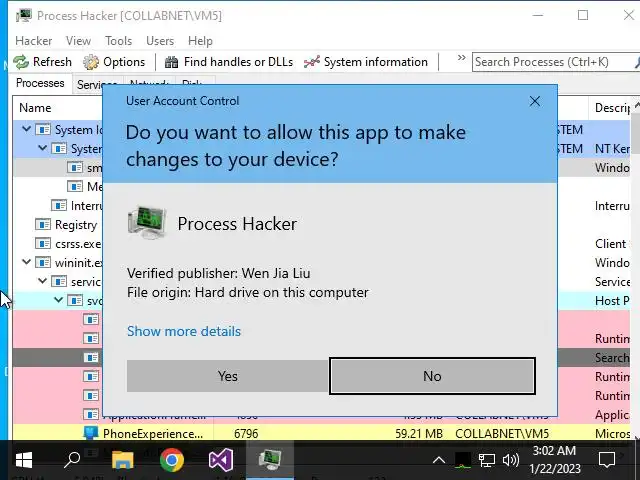The height and width of the screenshot is (480, 640).
Task: Close the User Account Control dialog
Action: coord(535,101)
